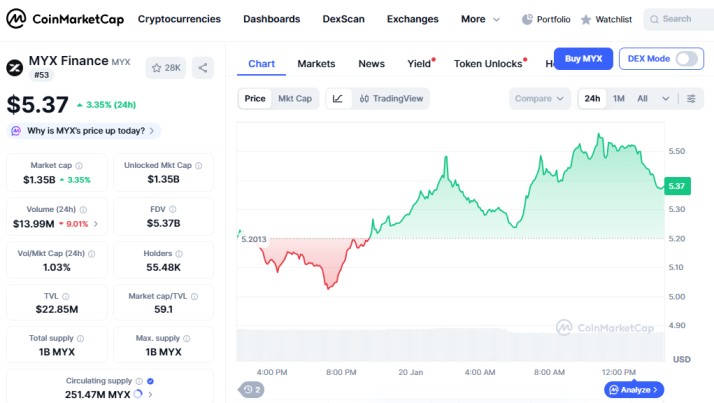The width and height of the screenshot is (714, 403).
Task: Click the 5.37 current price chart label
Action: coord(677,186)
